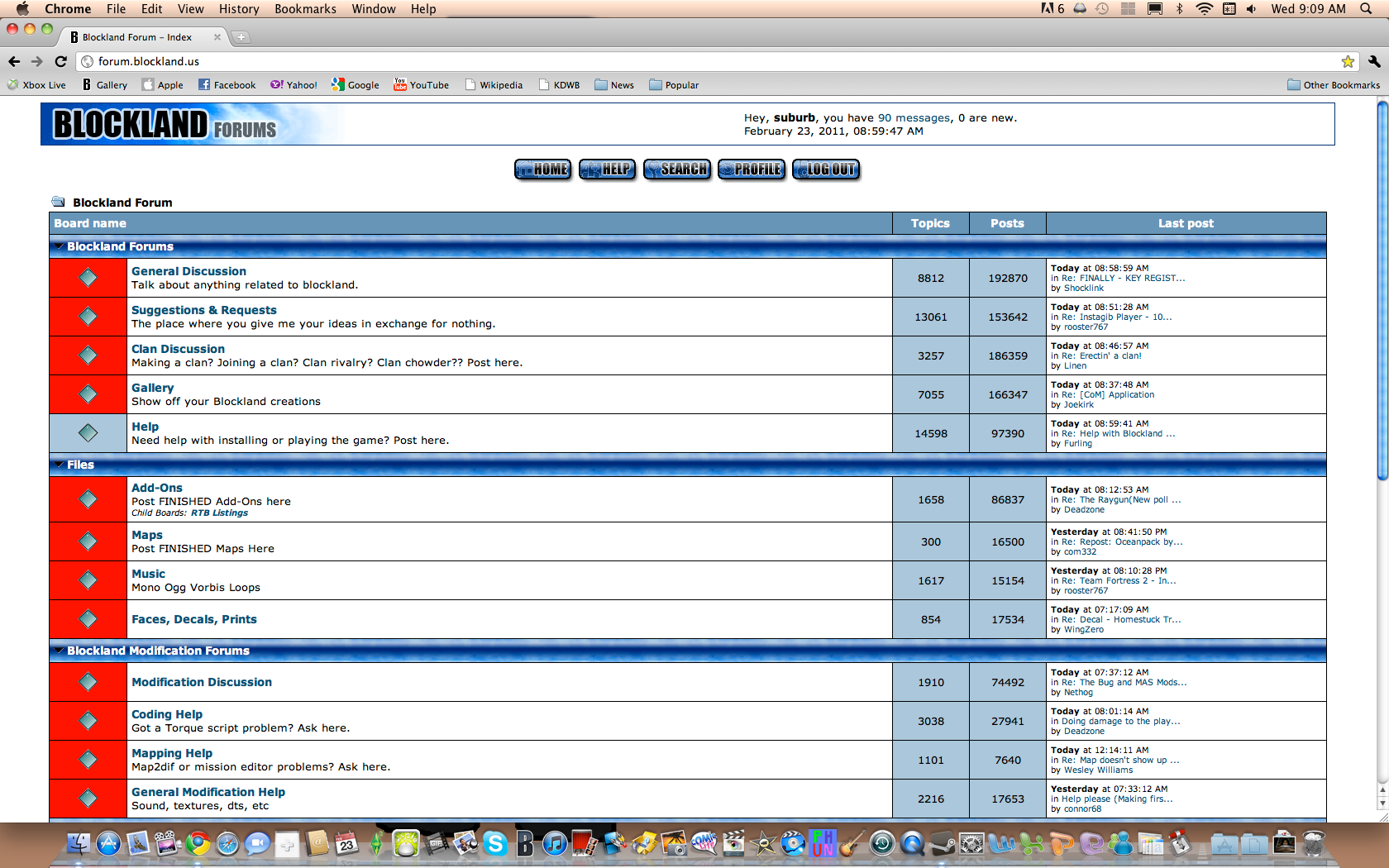Click the browser back arrow

click(14, 61)
